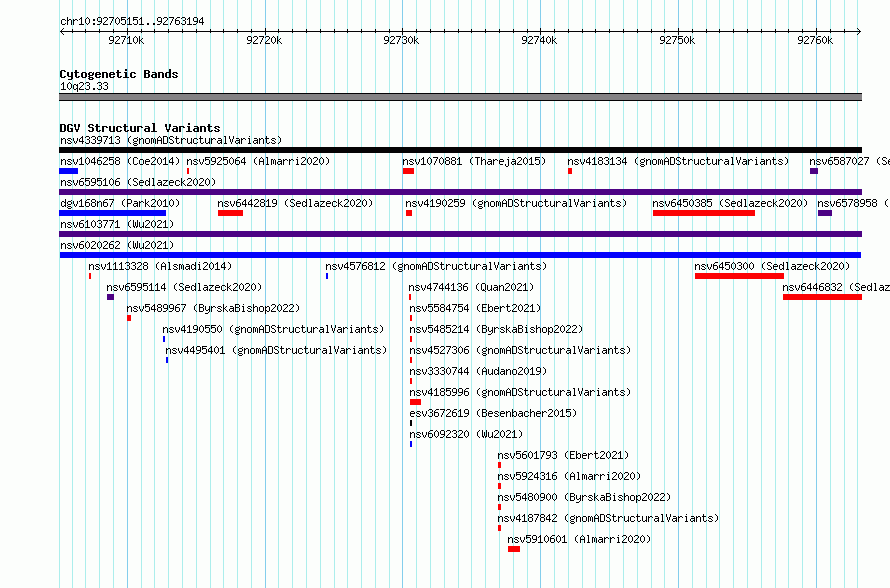Open nsv1070881 (Thareja2015) variant
890x588 pixels.
474,161
